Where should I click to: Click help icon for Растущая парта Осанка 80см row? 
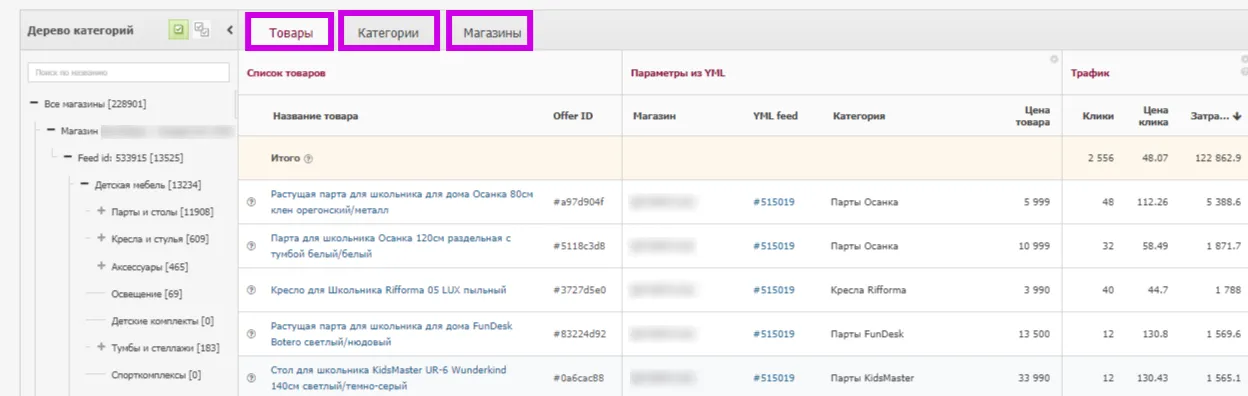coord(251,202)
